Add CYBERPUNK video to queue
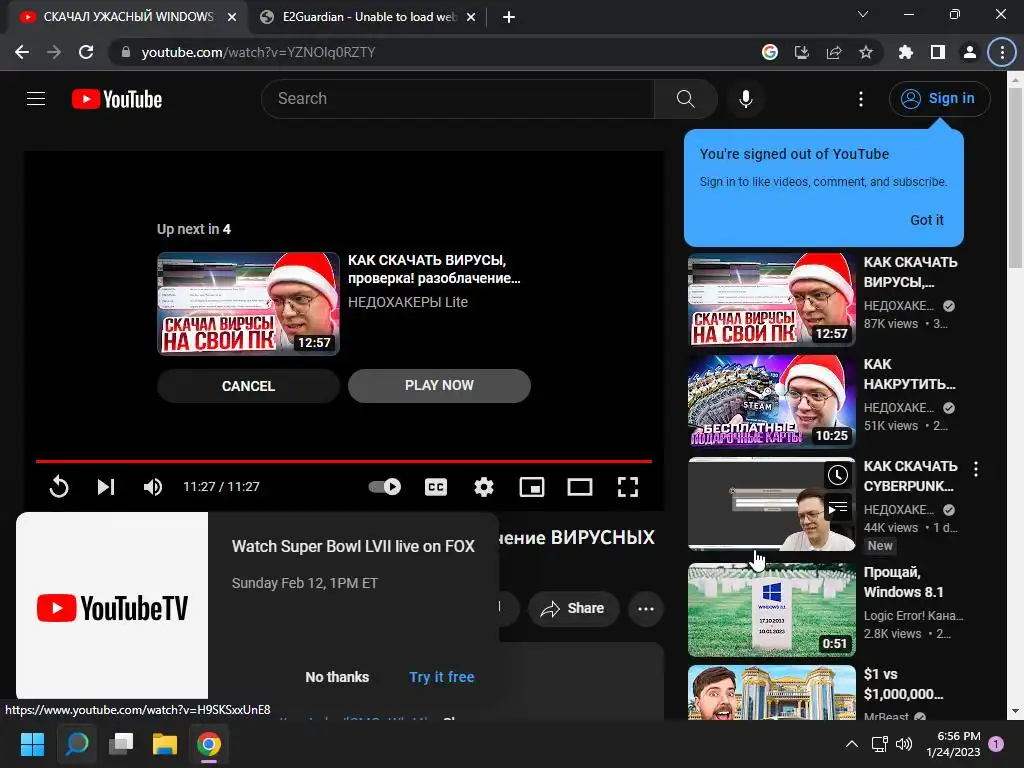This screenshot has width=1024, height=768. click(x=837, y=507)
